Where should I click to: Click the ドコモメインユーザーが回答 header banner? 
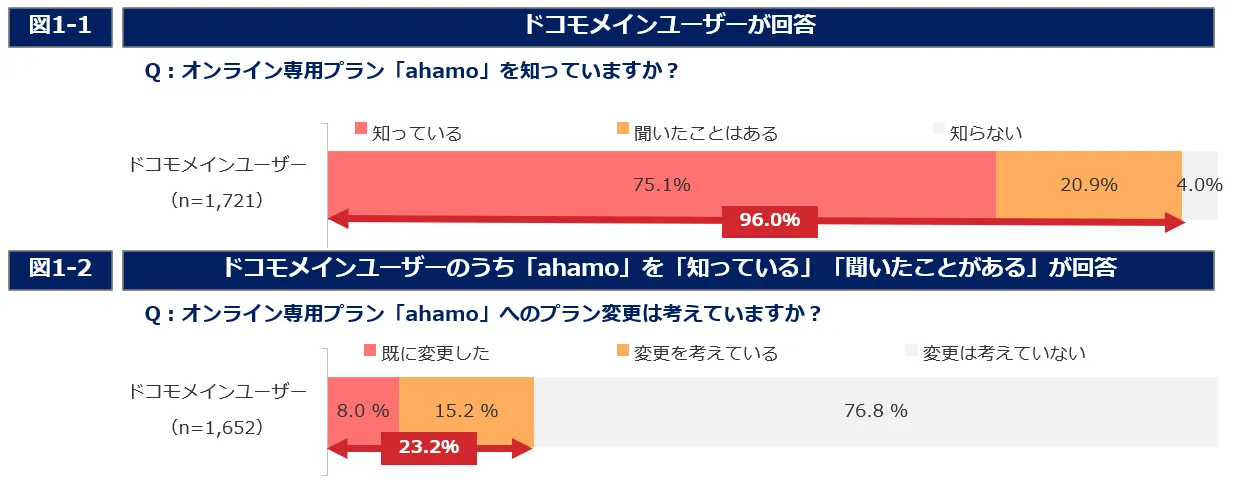[668, 27]
